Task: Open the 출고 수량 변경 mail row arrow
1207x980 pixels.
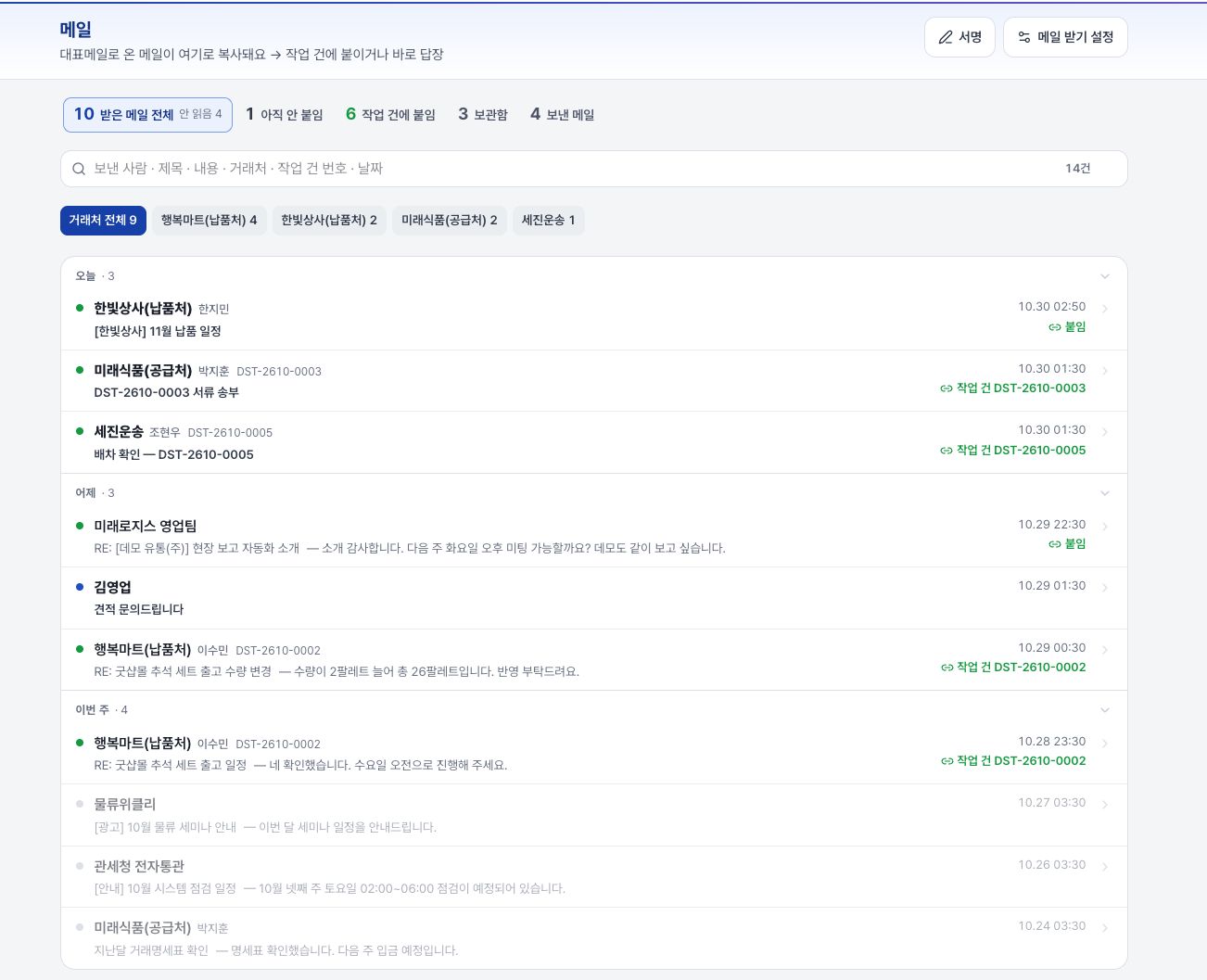Action: tap(1105, 650)
